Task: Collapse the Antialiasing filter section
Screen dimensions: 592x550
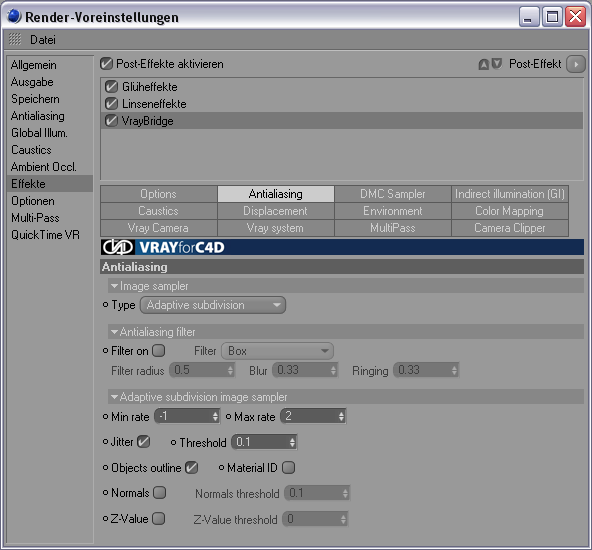Action: click(114, 332)
